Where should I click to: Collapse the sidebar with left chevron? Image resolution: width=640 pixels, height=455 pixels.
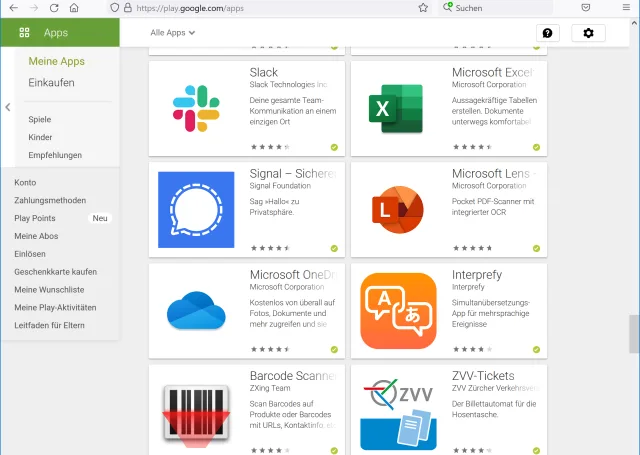point(8,107)
